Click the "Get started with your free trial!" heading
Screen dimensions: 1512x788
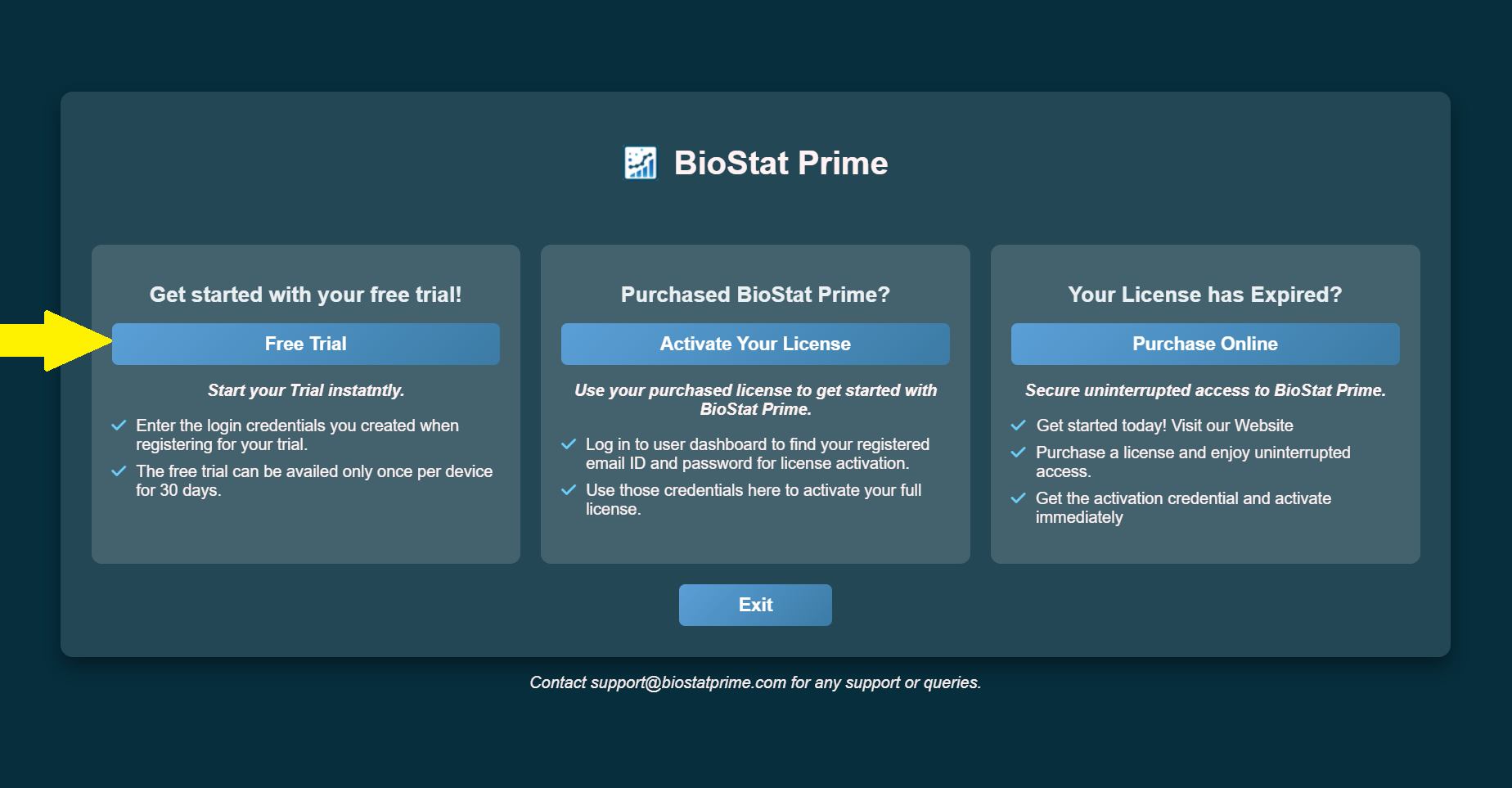click(305, 295)
